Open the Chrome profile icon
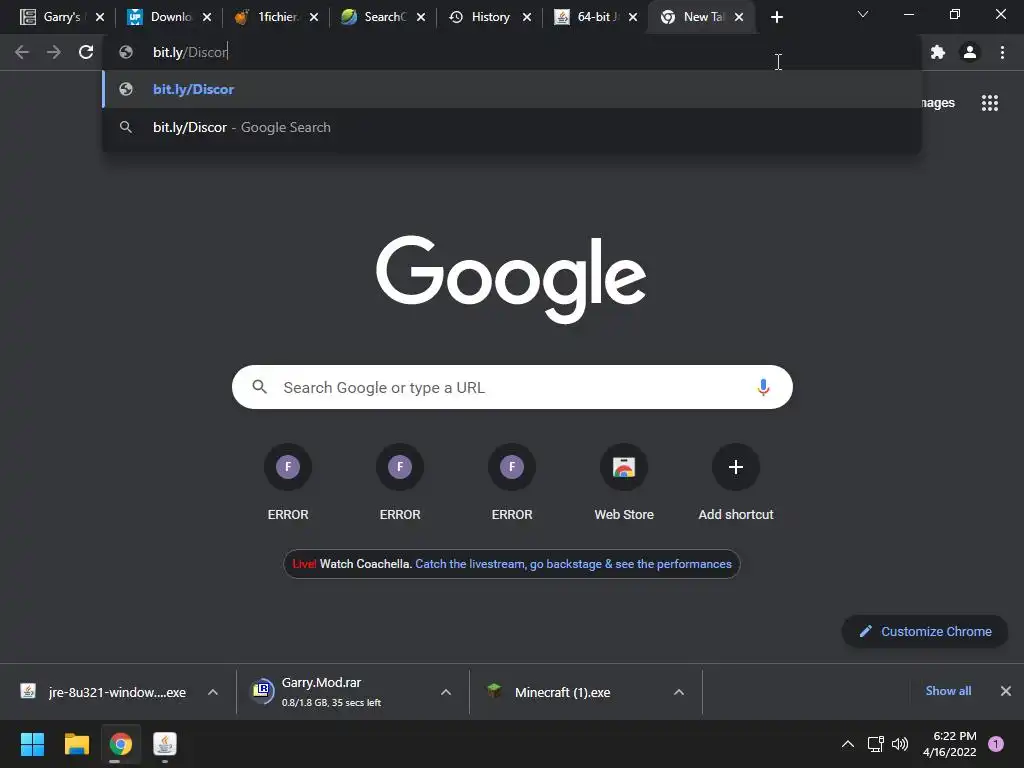 pos(970,52)
